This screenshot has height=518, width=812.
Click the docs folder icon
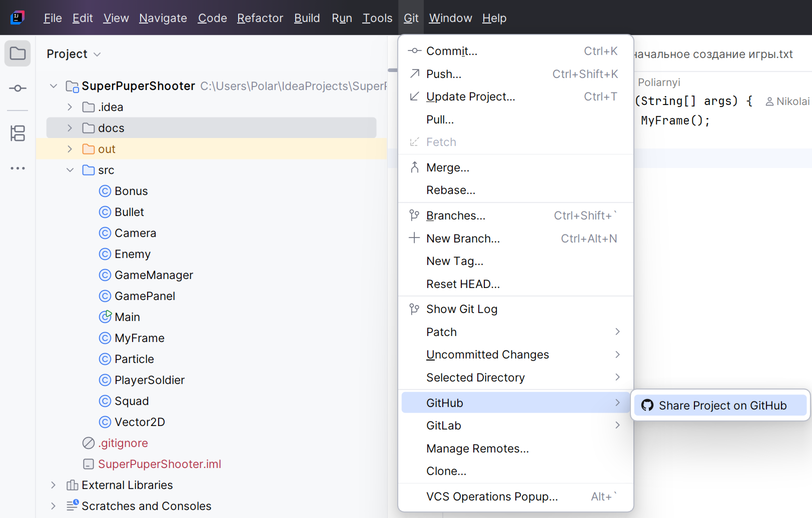click(89, 128)
